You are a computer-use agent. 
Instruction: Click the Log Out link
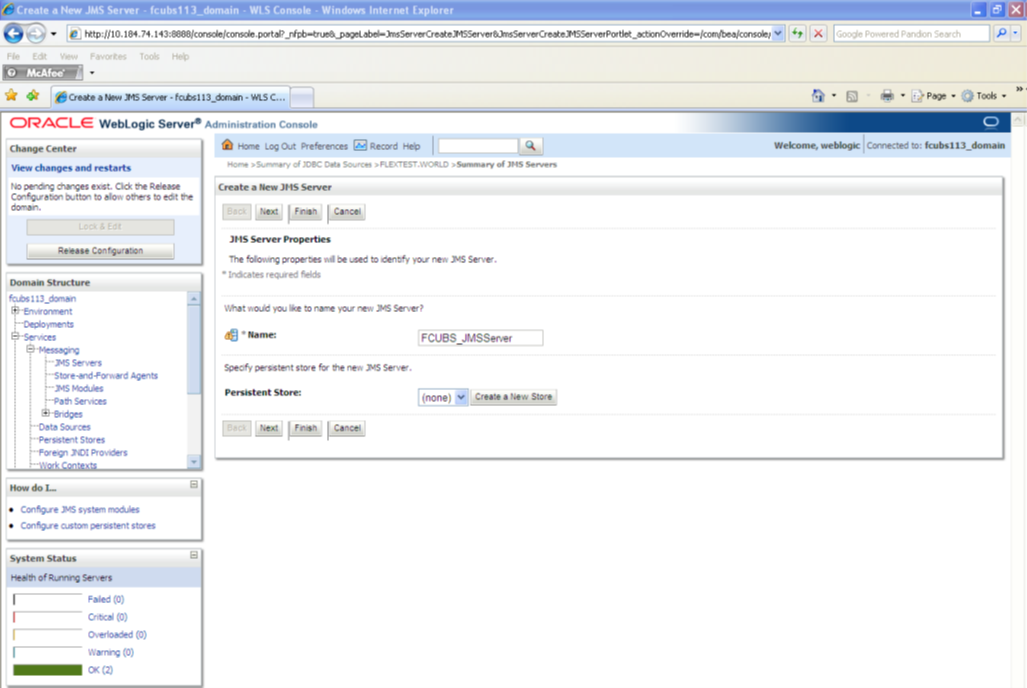click(x=280, y=146)
